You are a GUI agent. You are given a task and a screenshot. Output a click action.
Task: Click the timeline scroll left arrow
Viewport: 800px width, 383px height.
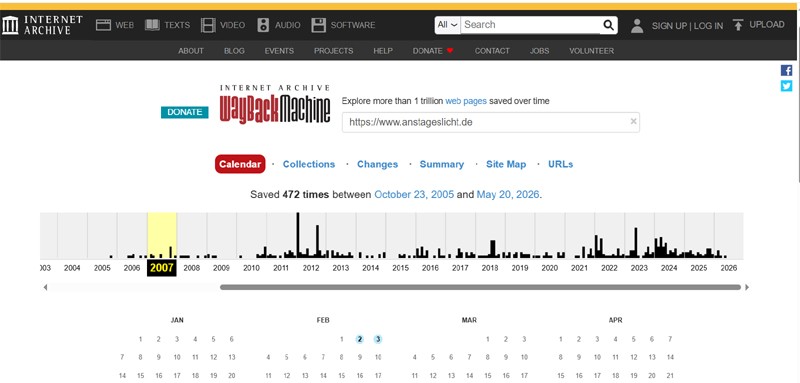pyautogui.click(x=45, y=287)
